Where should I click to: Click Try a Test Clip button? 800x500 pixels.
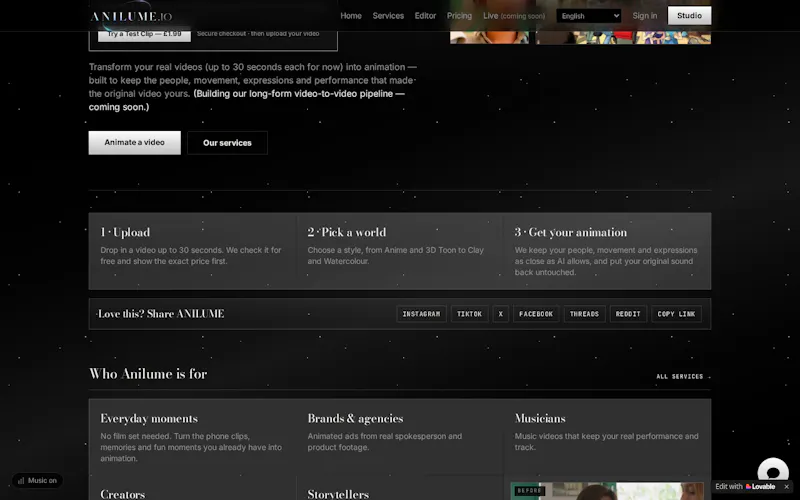tap(144, 34)
